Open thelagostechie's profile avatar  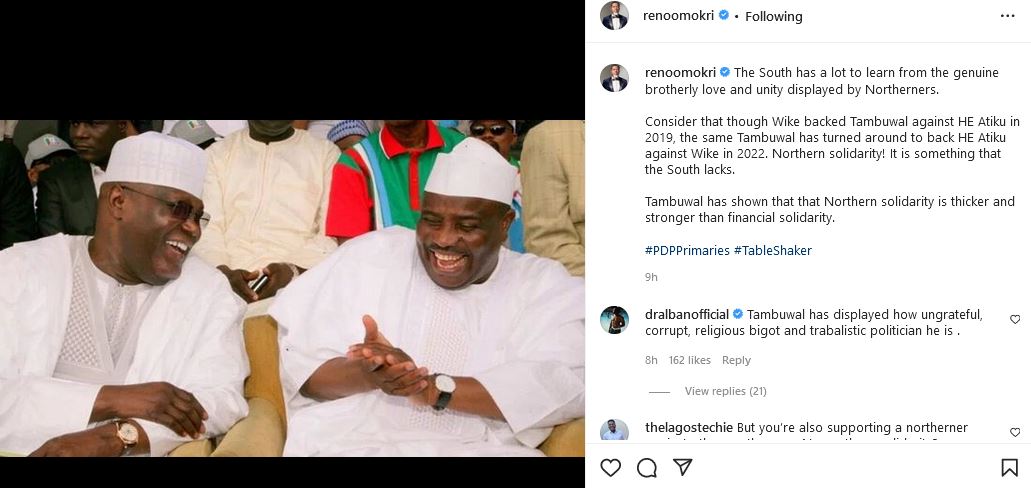(614, 431)
